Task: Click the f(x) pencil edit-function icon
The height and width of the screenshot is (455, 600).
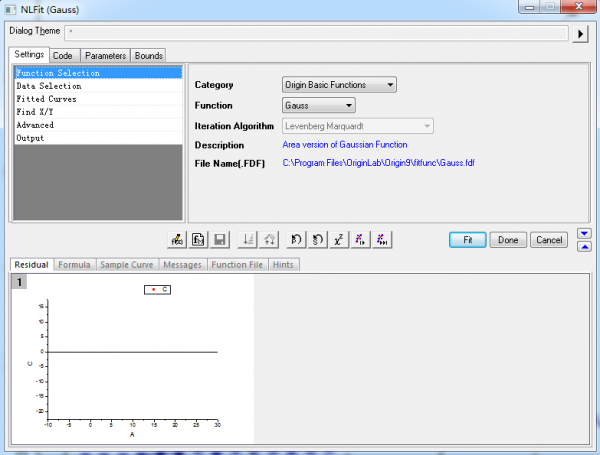Action: [177, 240]
